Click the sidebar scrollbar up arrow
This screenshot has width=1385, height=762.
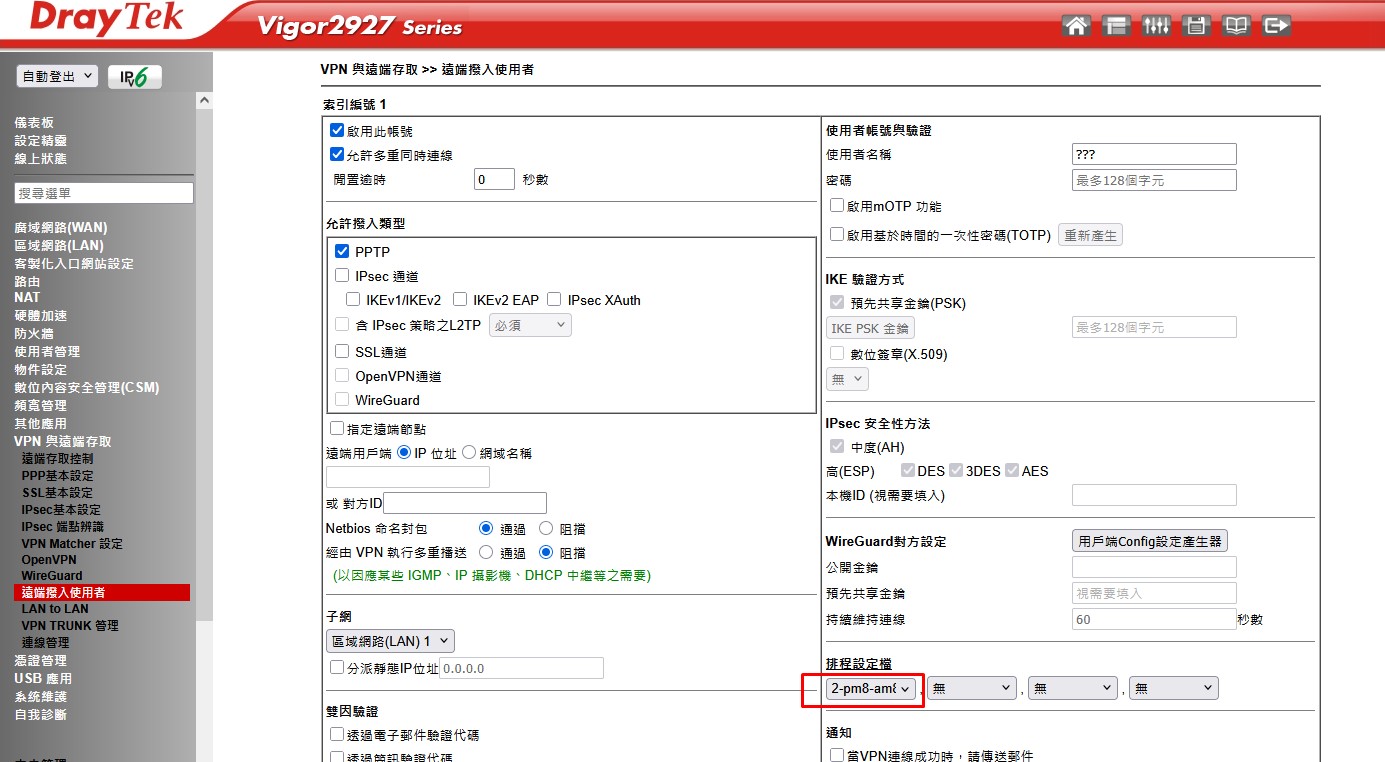(x=204, y=101)
